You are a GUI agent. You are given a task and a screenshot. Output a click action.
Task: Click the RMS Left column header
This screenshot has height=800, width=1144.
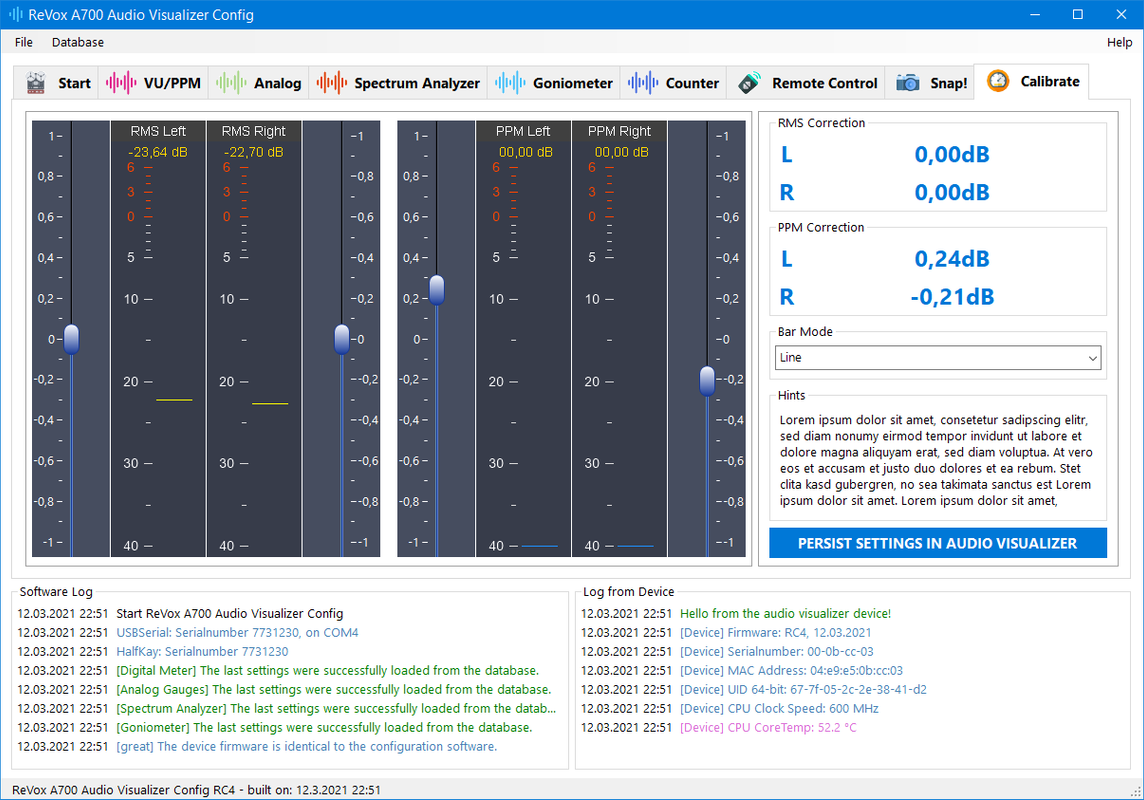pos(158,131)
